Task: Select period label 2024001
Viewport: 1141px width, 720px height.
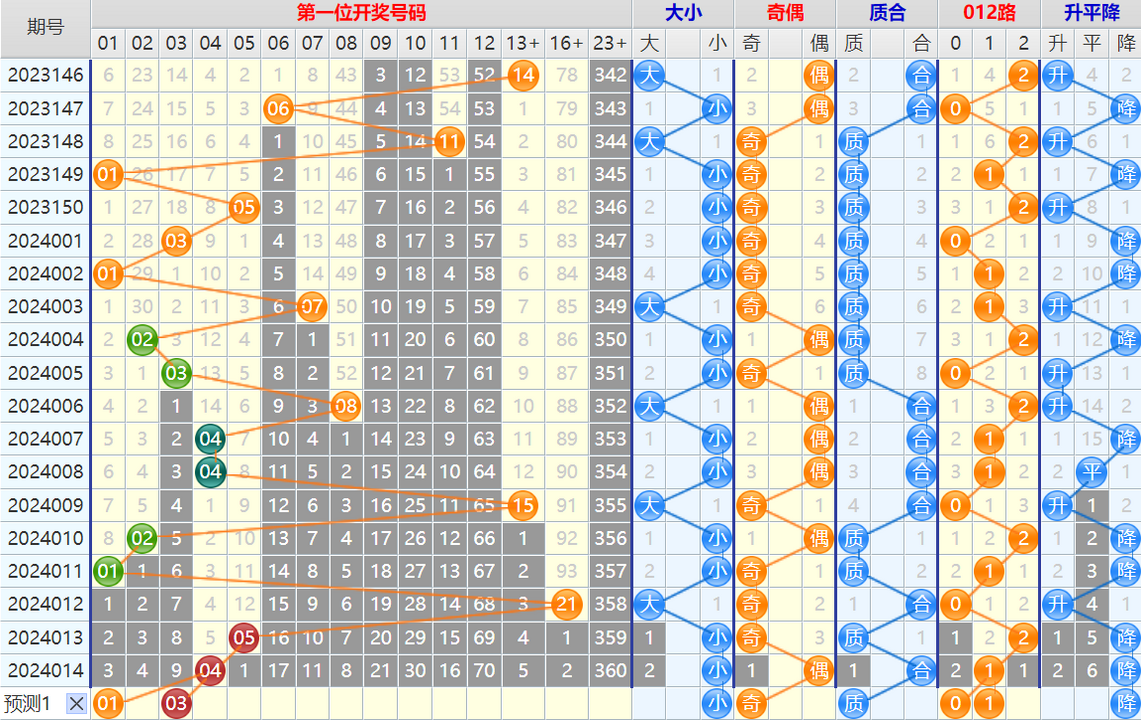Action: click(45, 241)
